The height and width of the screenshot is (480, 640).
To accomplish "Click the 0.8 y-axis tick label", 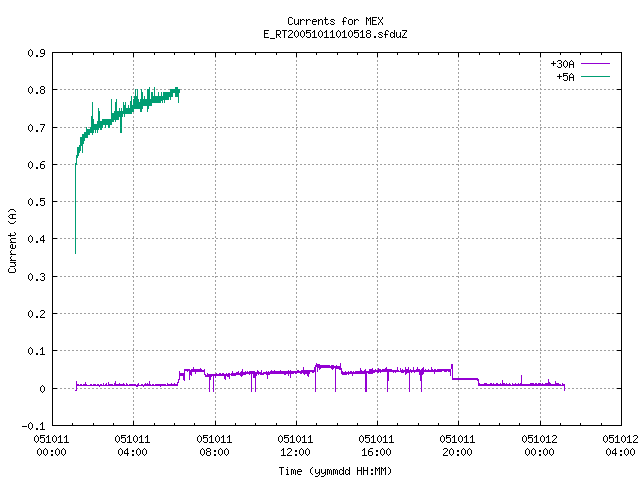I will click(x=36, y=90).
